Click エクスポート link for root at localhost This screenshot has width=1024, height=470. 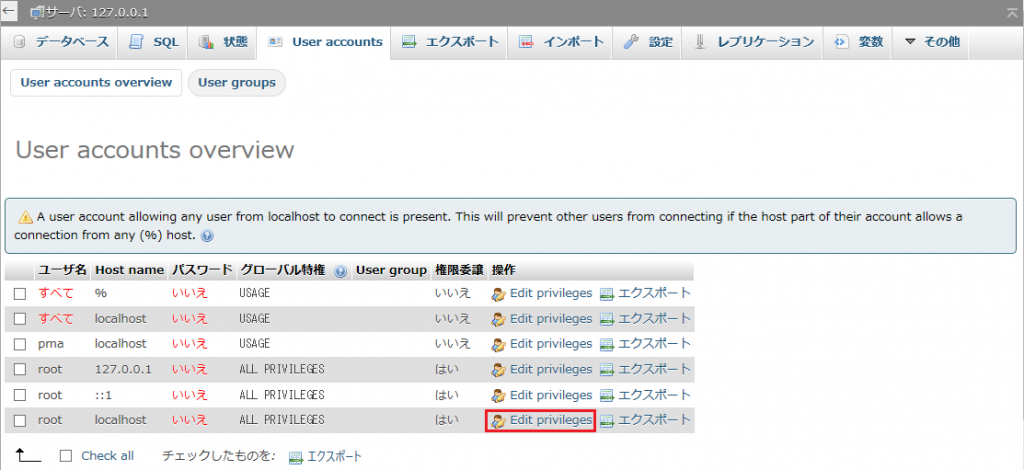coord(645,420)
